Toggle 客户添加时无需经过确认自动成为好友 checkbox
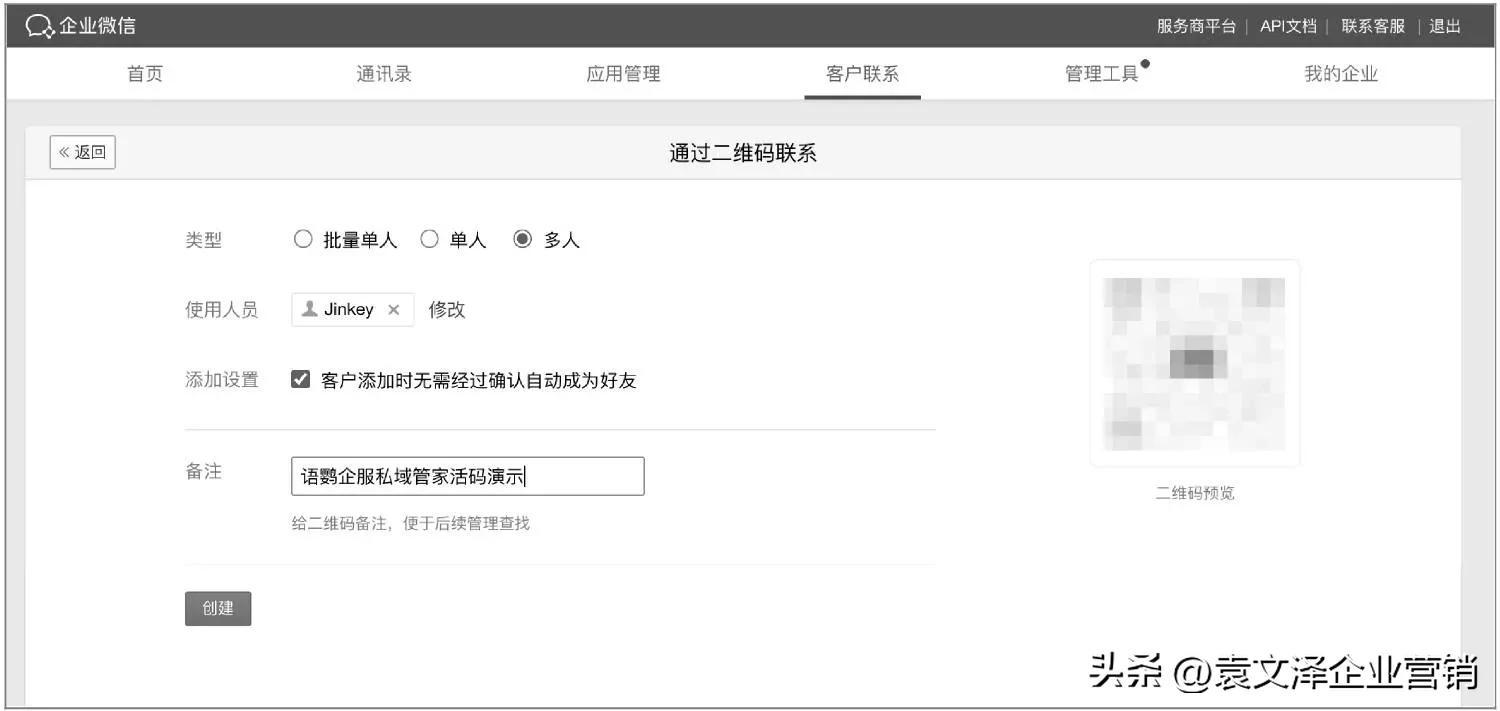The width and height of the screenshot is (1500, 711). coord(300,380)
